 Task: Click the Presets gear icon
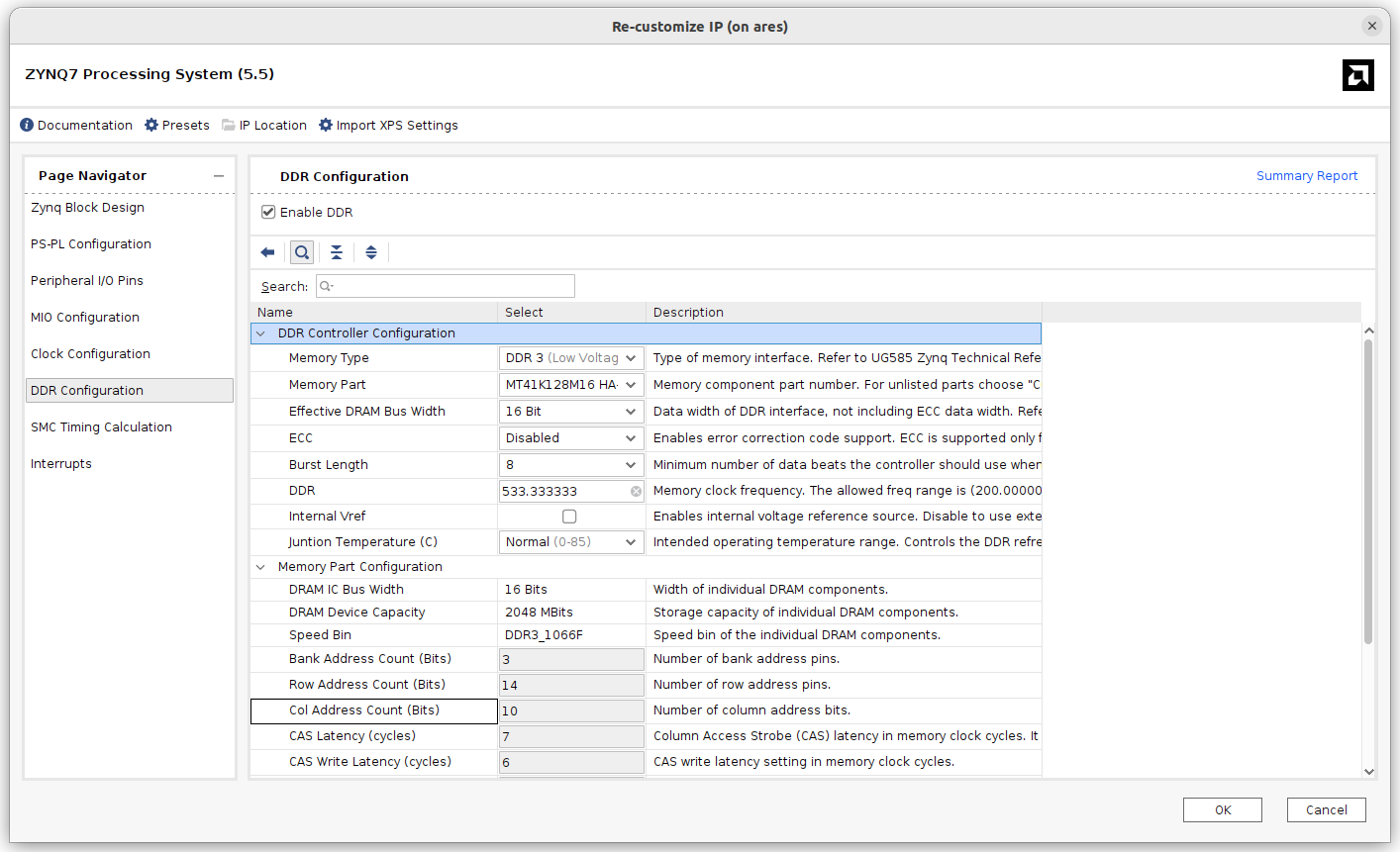point(151,125)
